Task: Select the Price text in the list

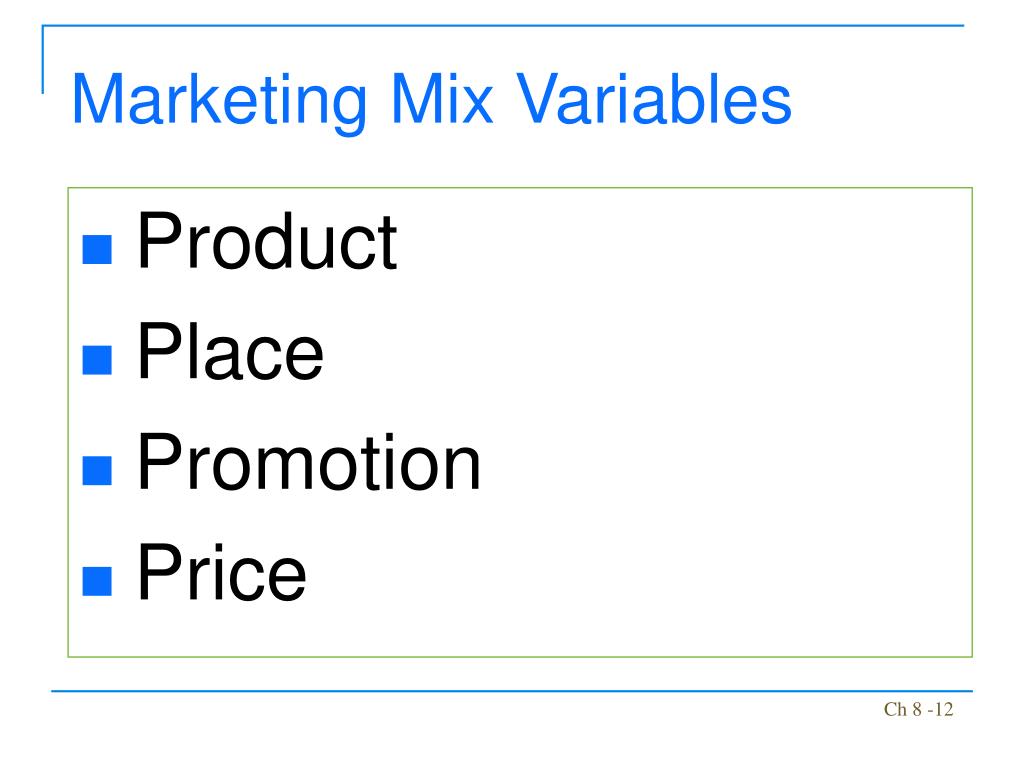Action: (x=221, y=573)
